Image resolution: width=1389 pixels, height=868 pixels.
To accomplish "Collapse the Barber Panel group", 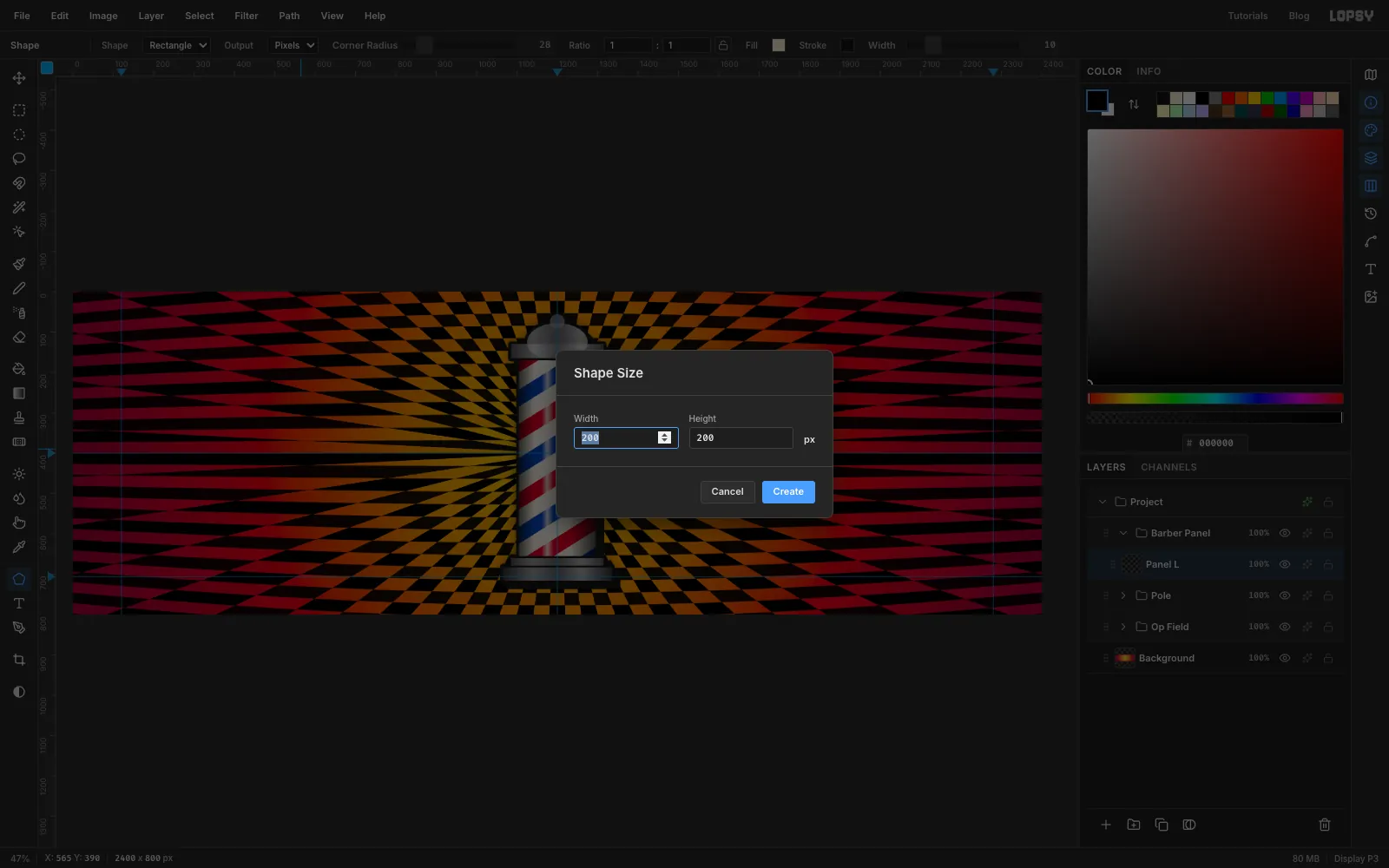I will coord(1123,533).
